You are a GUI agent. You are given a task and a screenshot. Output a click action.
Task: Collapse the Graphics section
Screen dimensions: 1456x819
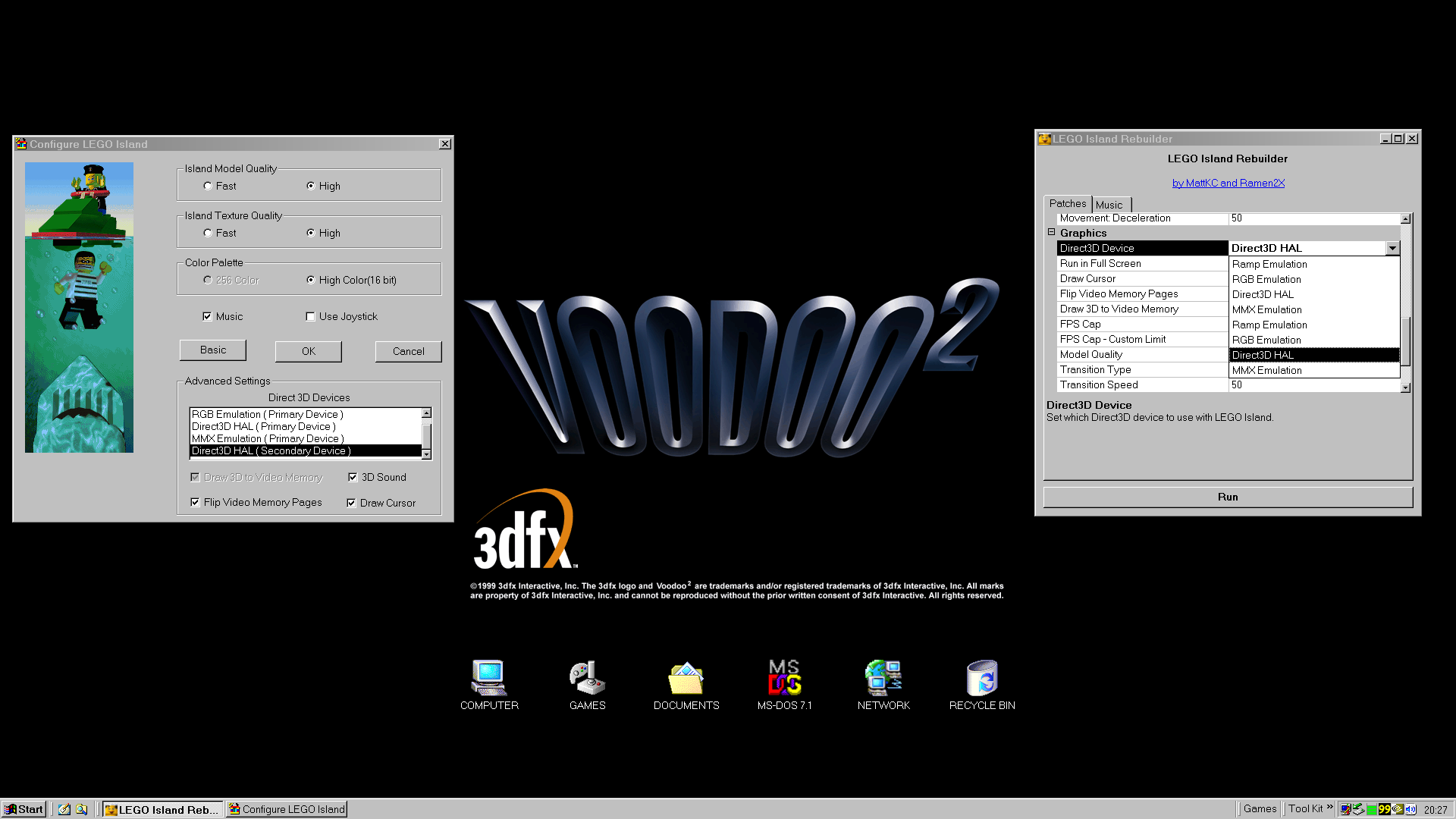point(1052,232)
